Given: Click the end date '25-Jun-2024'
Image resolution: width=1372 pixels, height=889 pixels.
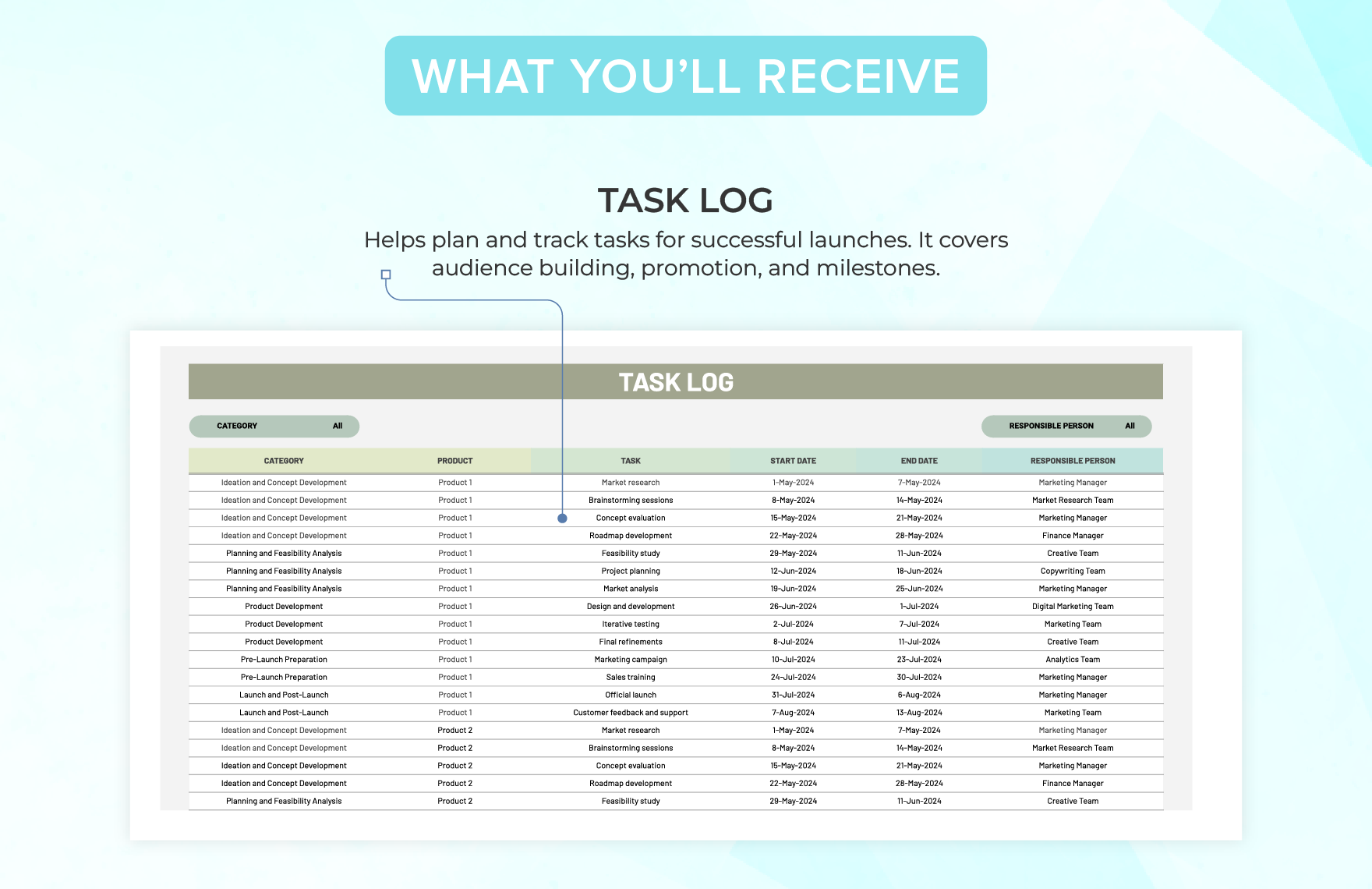Looking at the screenshot, I should click(919, 589).
